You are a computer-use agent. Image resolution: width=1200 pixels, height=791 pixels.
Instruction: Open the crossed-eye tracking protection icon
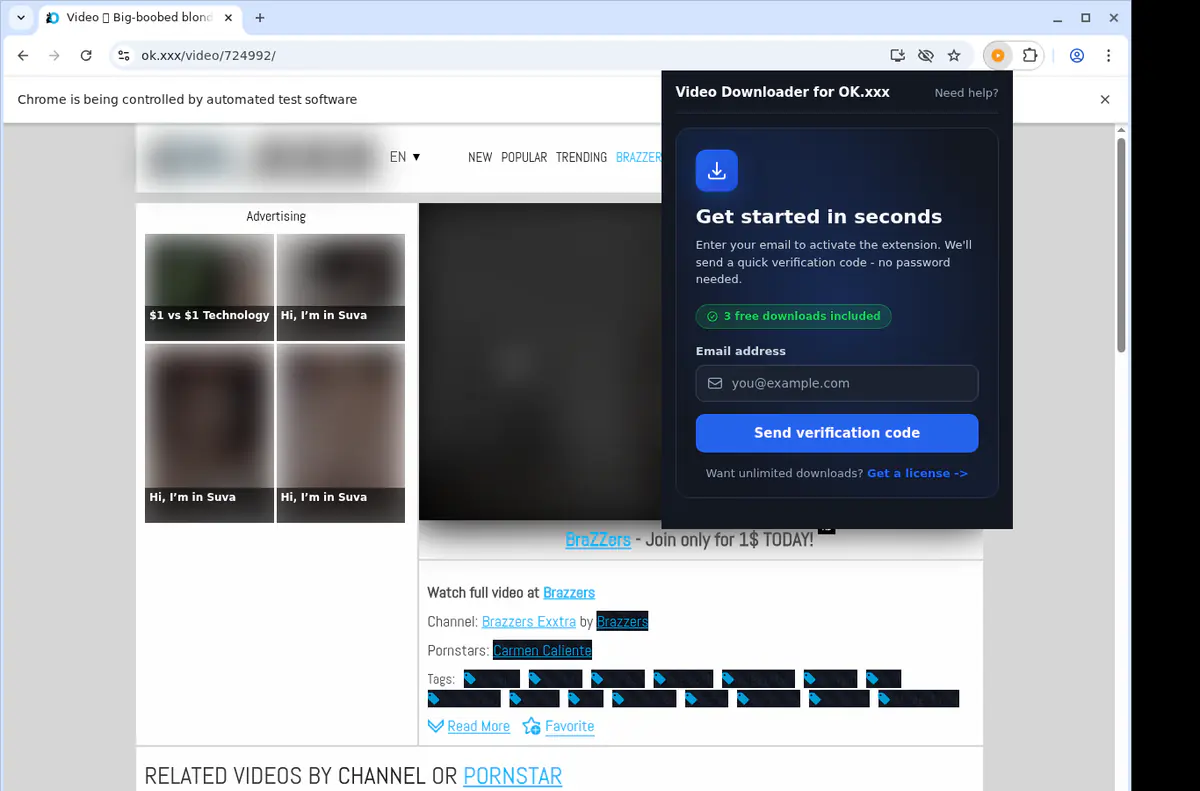[x=925, y=56]
